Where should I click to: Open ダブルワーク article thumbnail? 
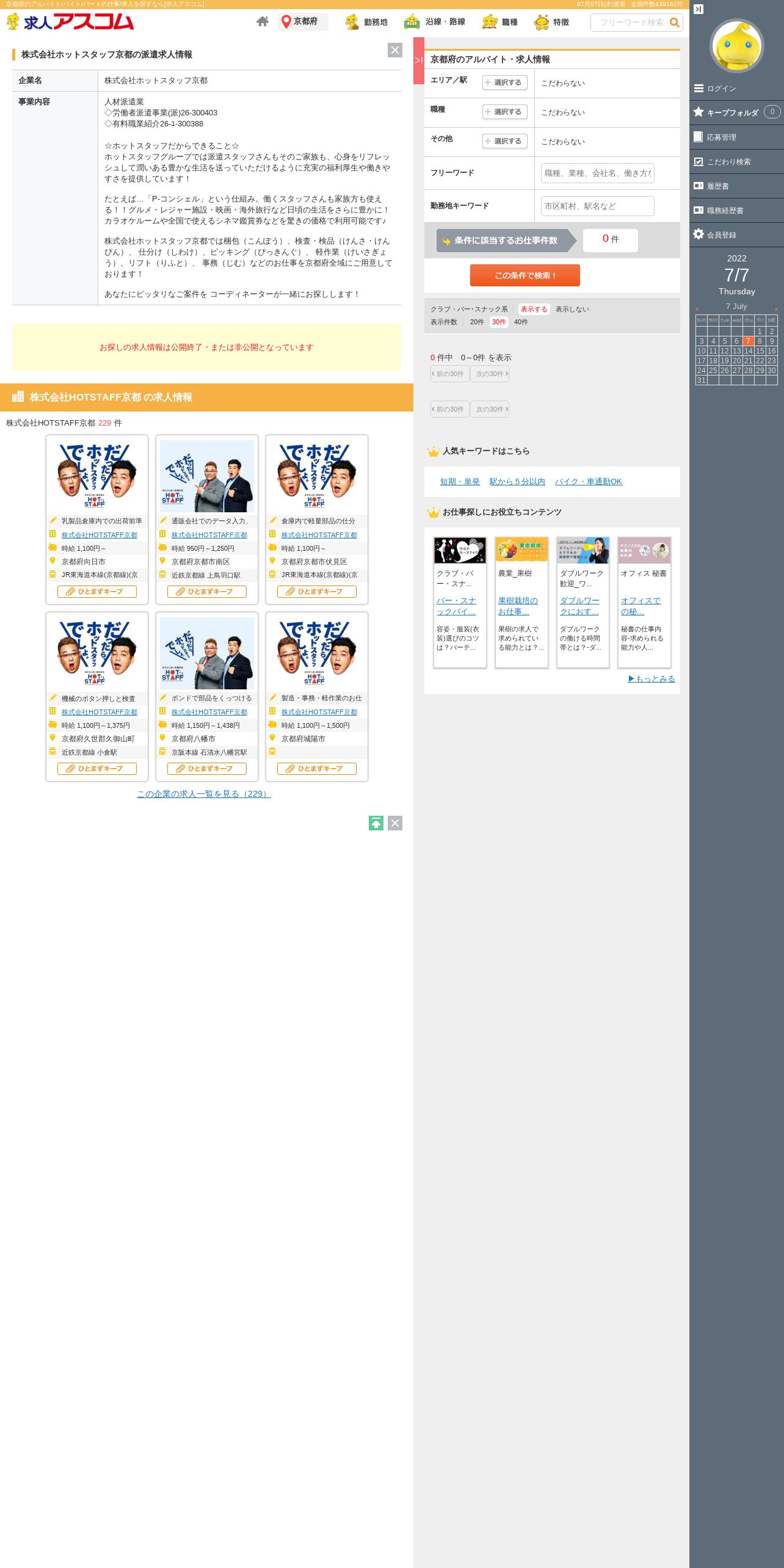pyautogui.click(x=583, y=551)
